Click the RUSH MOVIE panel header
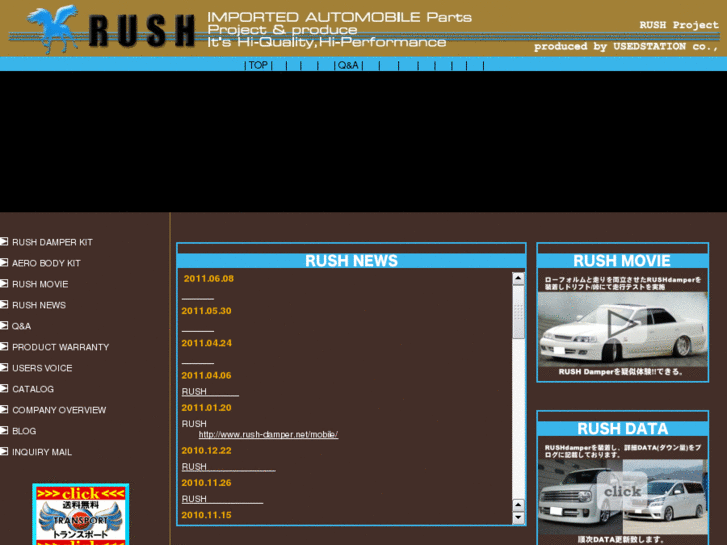 pyautogui.click(x=622, y=261)
